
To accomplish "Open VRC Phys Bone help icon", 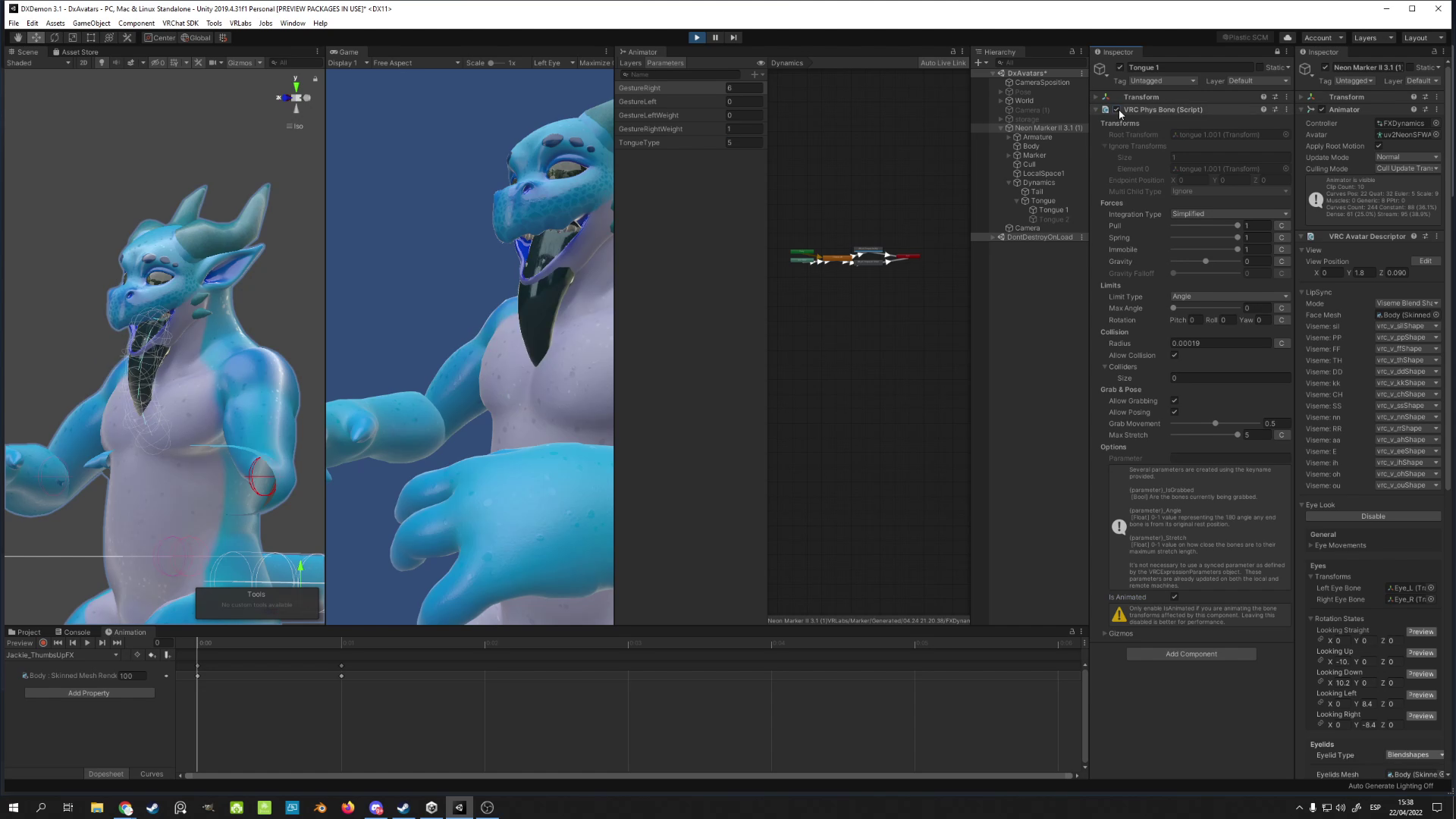I will coord(1263,110).
